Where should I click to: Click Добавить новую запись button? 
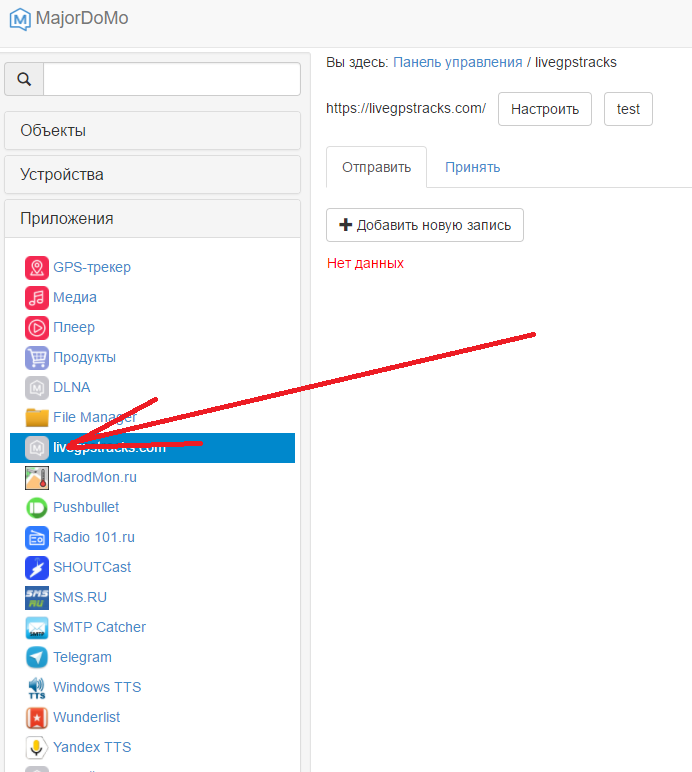(425, 225)
